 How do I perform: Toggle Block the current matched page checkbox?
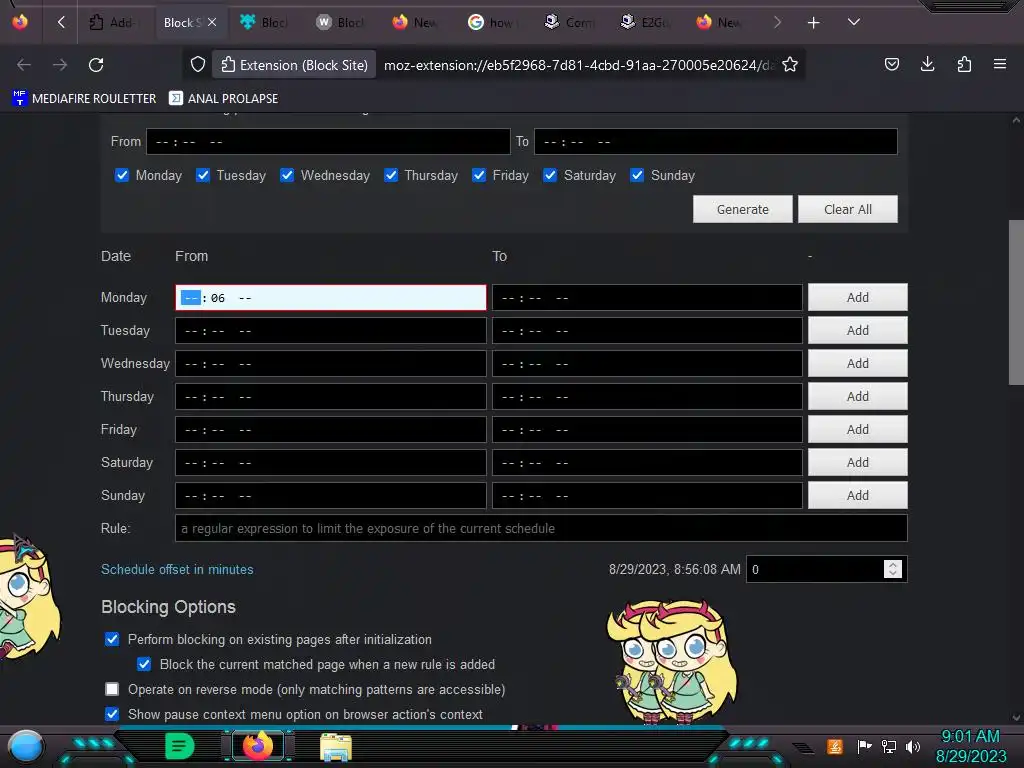click(x=144, y=664)
